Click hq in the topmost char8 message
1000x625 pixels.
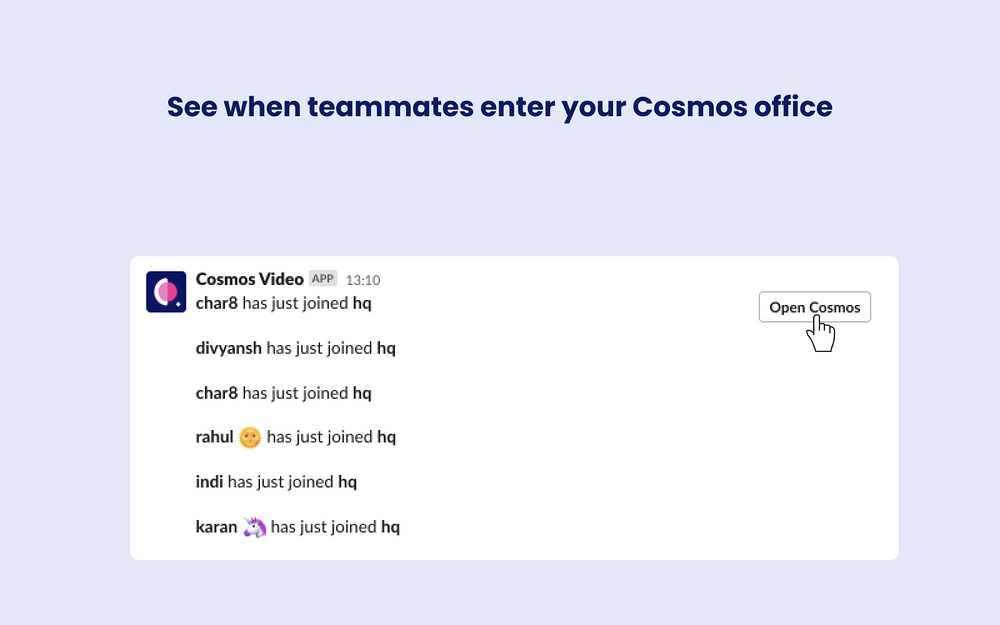point(362,303)
